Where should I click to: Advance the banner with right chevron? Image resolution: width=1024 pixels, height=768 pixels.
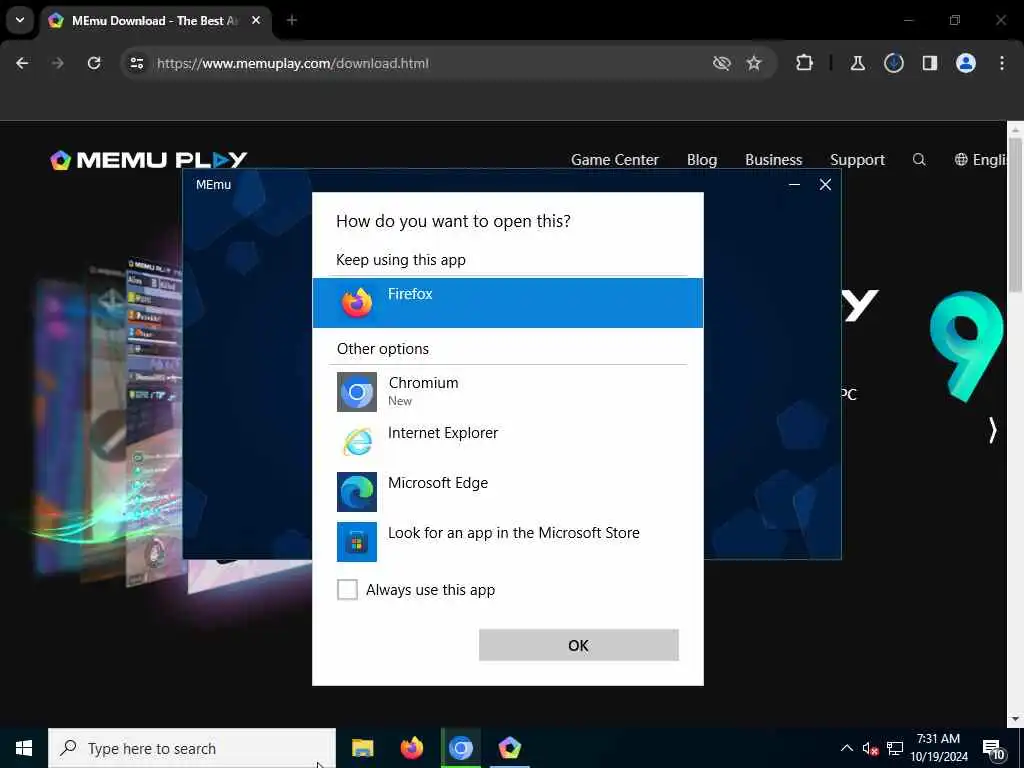[x=993, y=430]
